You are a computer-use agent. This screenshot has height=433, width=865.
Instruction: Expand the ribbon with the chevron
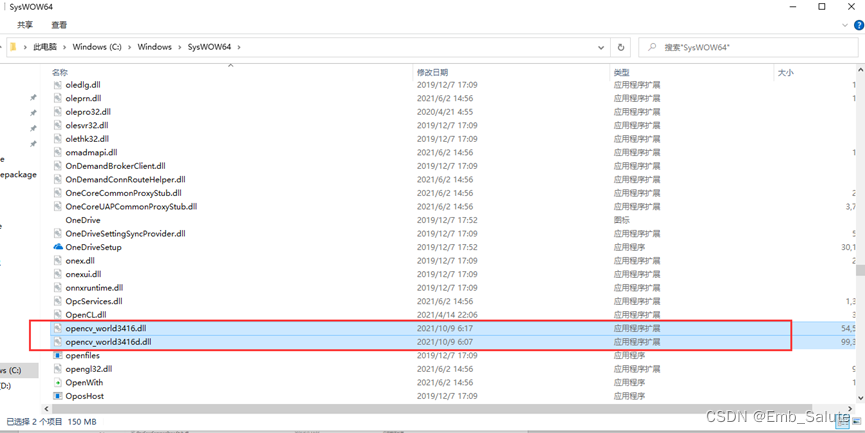click(x=845, y=25)
